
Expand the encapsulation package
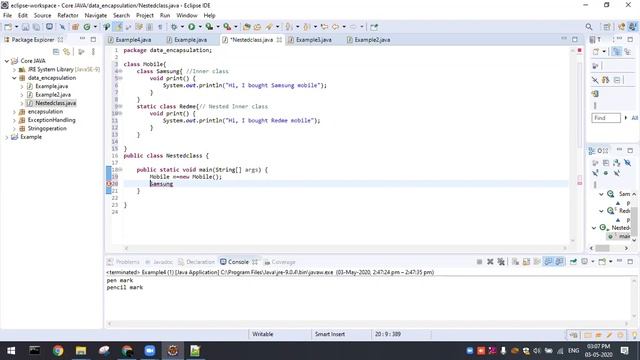[14, 111]
